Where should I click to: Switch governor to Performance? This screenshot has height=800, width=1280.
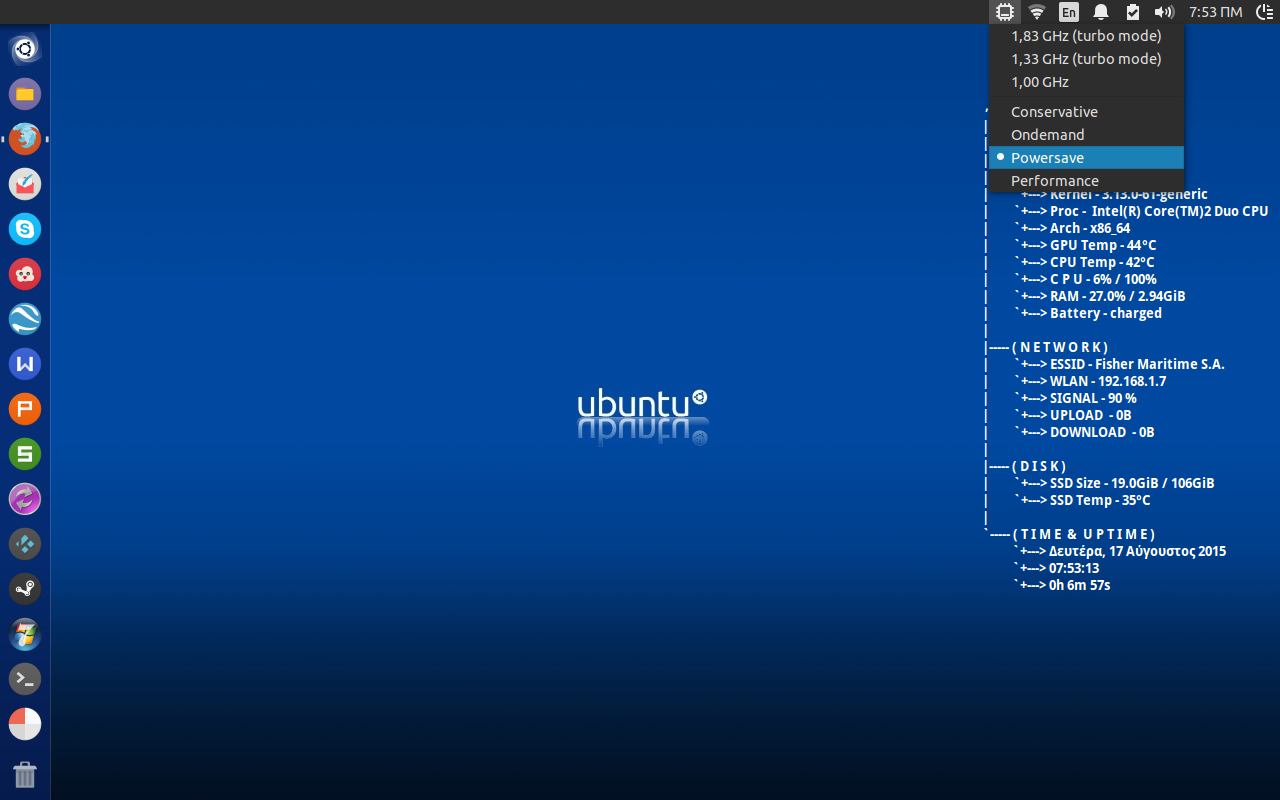[1054, 181]
